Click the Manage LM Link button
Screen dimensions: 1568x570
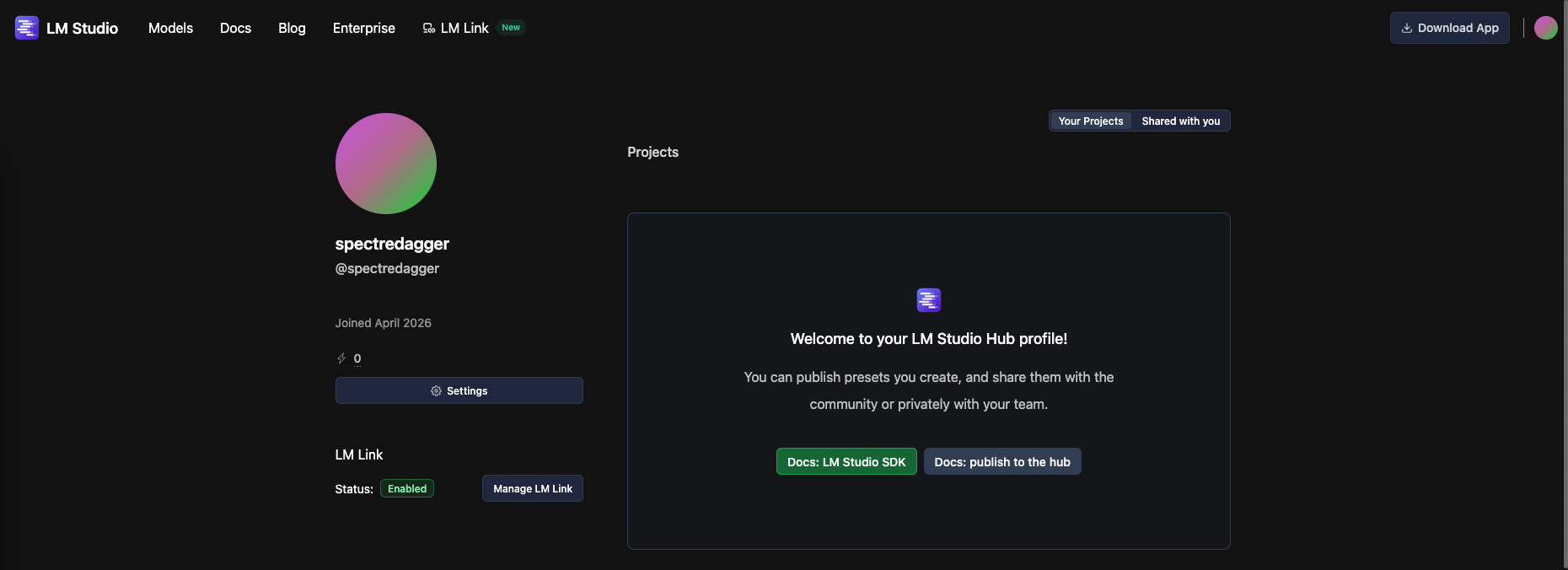(532, 488)
